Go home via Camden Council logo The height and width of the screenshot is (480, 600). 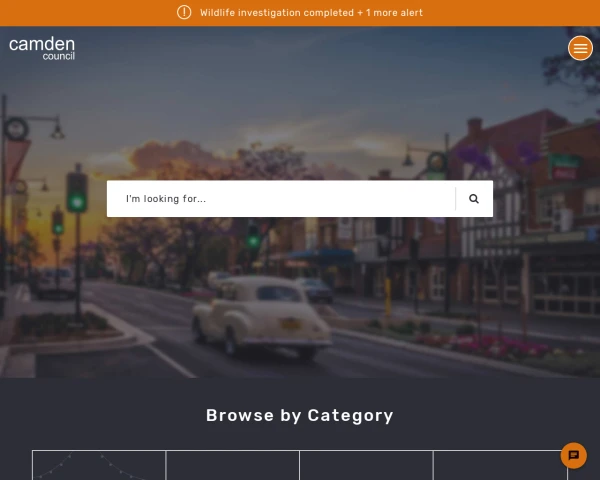pos(42,48)
